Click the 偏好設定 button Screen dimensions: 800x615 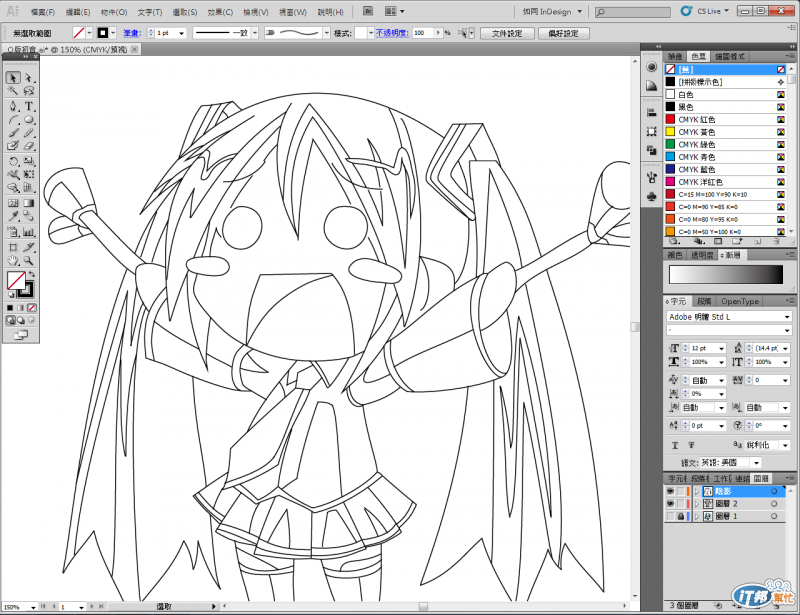[x=563, y=33]
